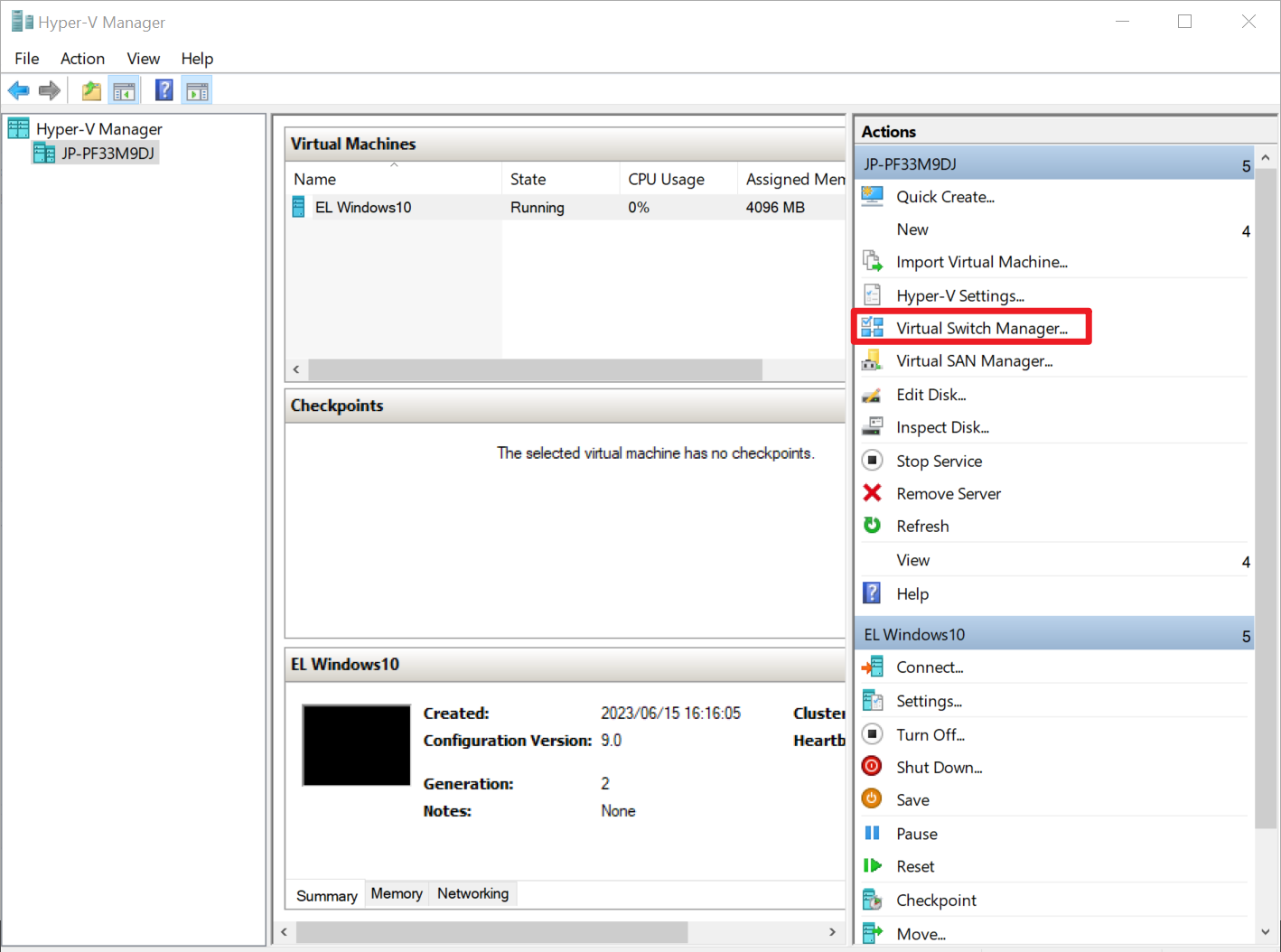Click the VM Settings icon under EL Windows10

tap(872, 701)
